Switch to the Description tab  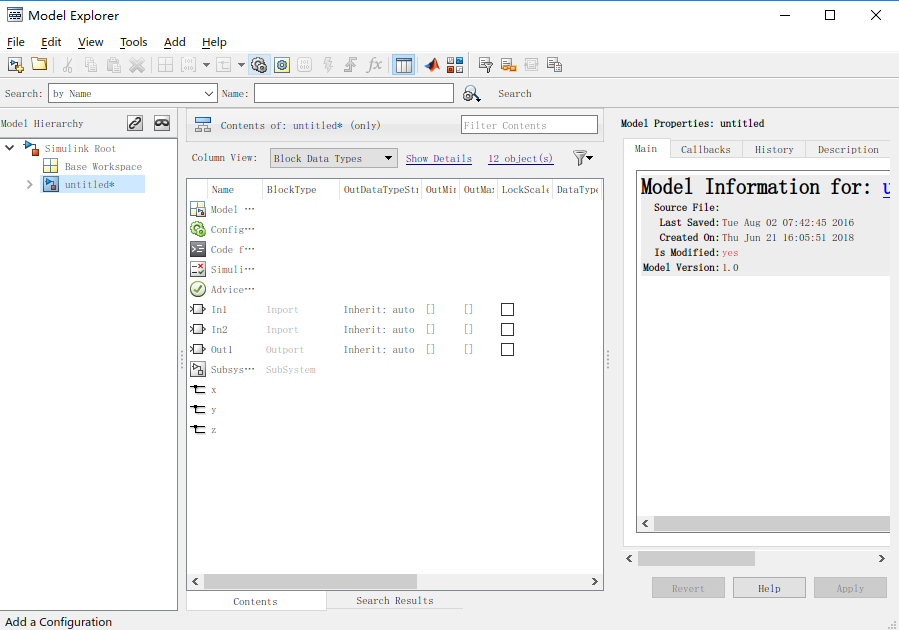tap(848, 149)
